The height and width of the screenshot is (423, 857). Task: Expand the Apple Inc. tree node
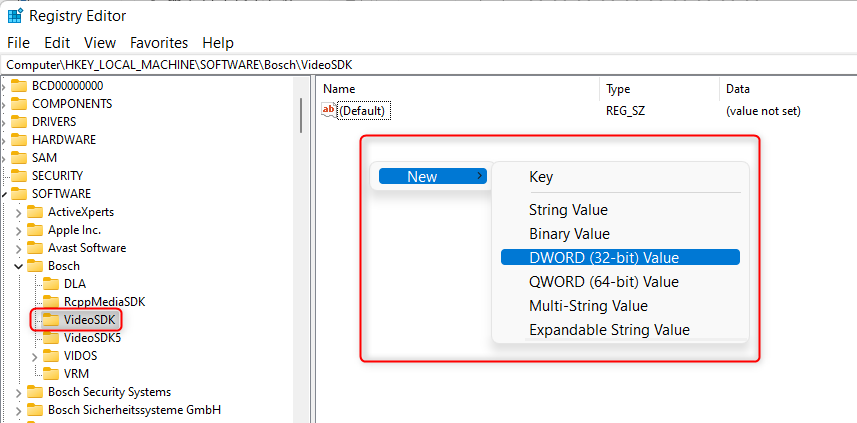18,230
